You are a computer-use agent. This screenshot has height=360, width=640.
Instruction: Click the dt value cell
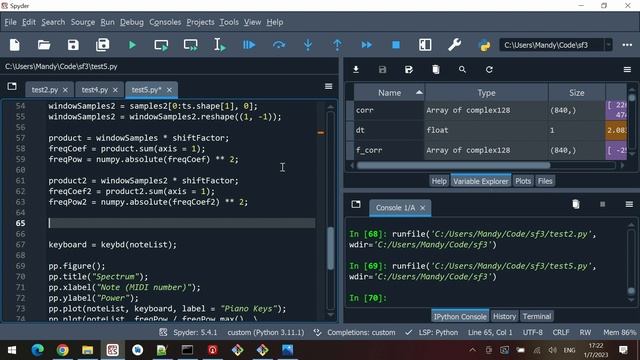pos(616,130)
